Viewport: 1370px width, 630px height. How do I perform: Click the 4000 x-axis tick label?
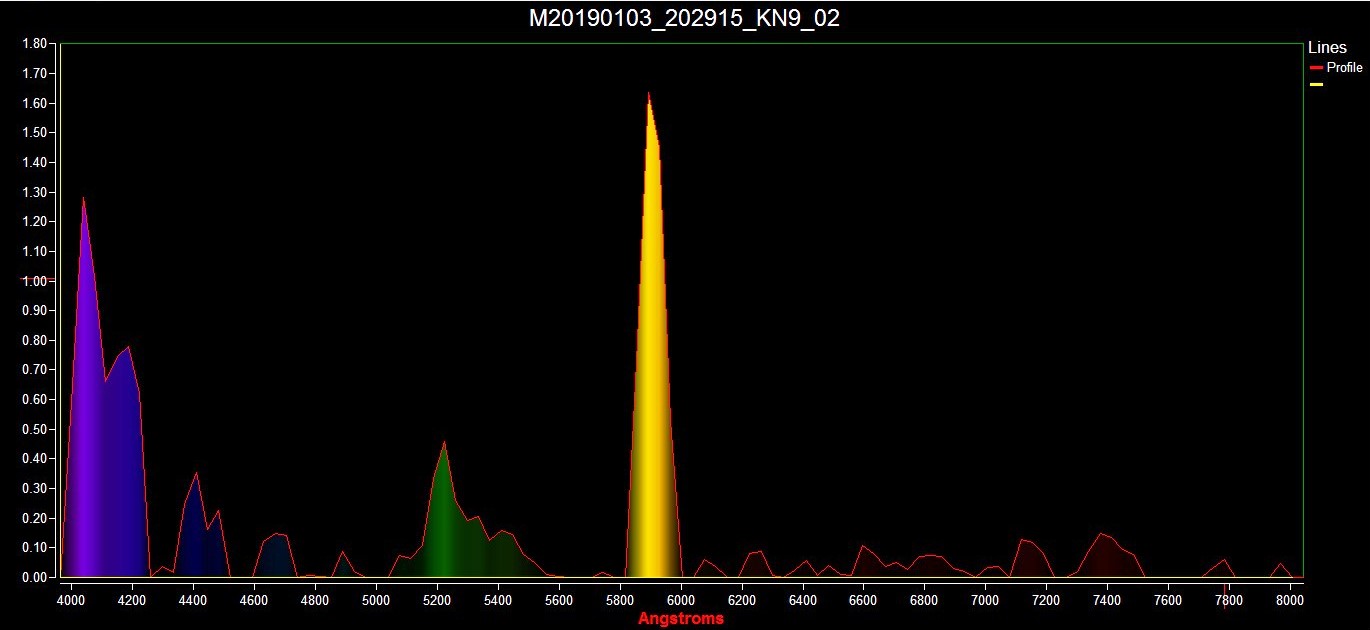(x=71, y=601)
